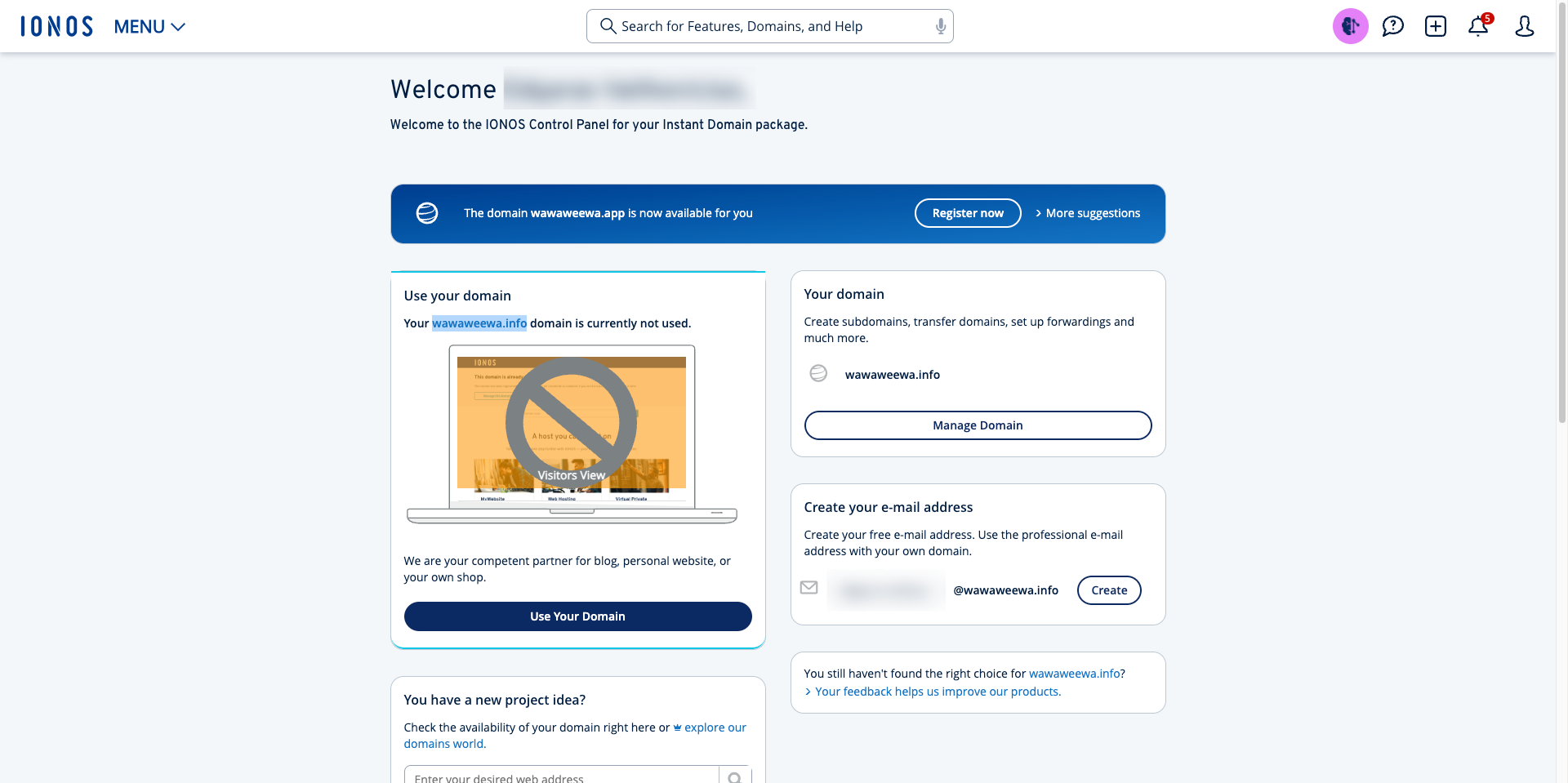The image size is (1568, 783).
Task: Focus the Enter your desired web address field
Action: (x=562, y=775)
